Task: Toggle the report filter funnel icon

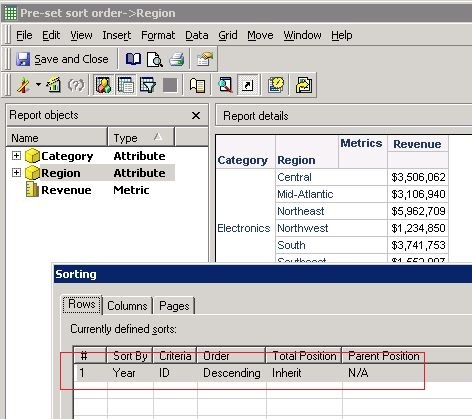Action: pos(148,85)
